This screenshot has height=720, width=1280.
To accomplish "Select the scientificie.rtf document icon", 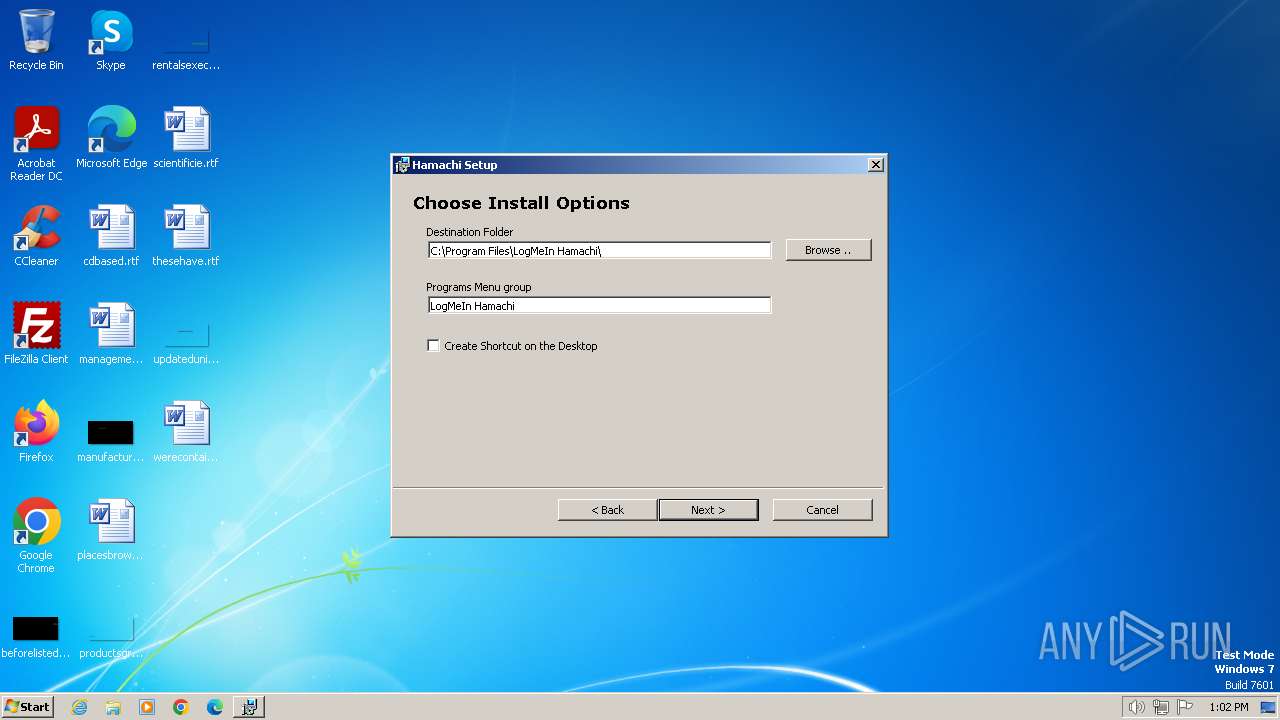I will 186,138.
